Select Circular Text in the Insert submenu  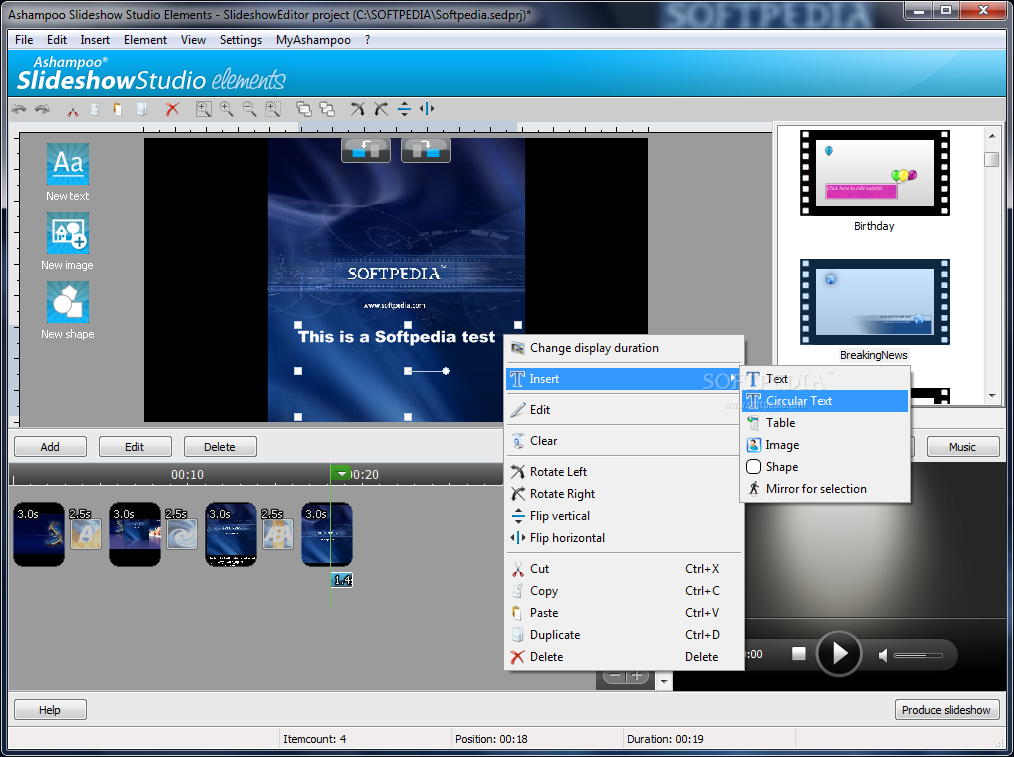pos(825,401)
